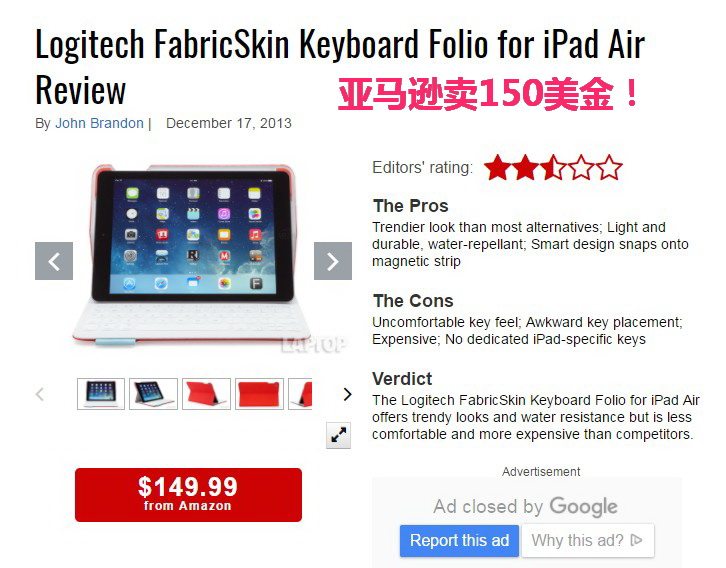726x568 pixels.
Task: Select the partially visible fifth thumbnail
Action: coord(300,394)
